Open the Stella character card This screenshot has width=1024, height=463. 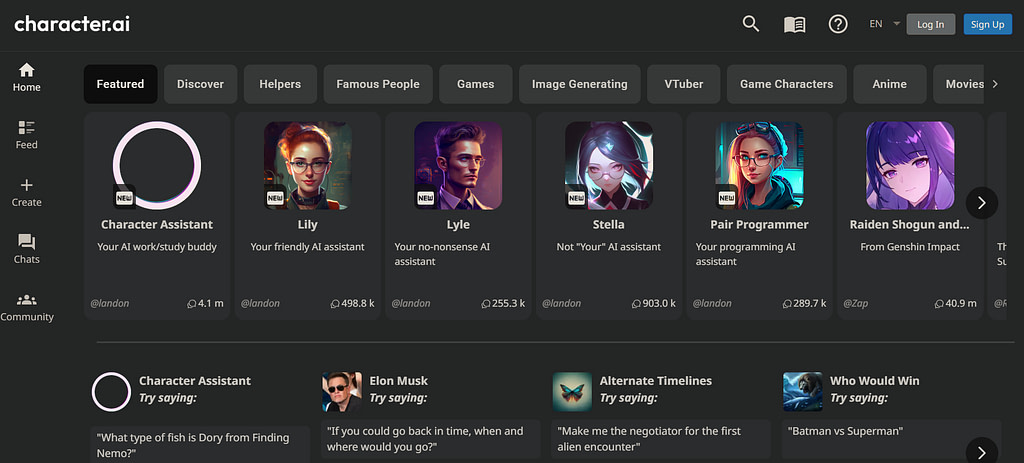click(x=609, y=216)
